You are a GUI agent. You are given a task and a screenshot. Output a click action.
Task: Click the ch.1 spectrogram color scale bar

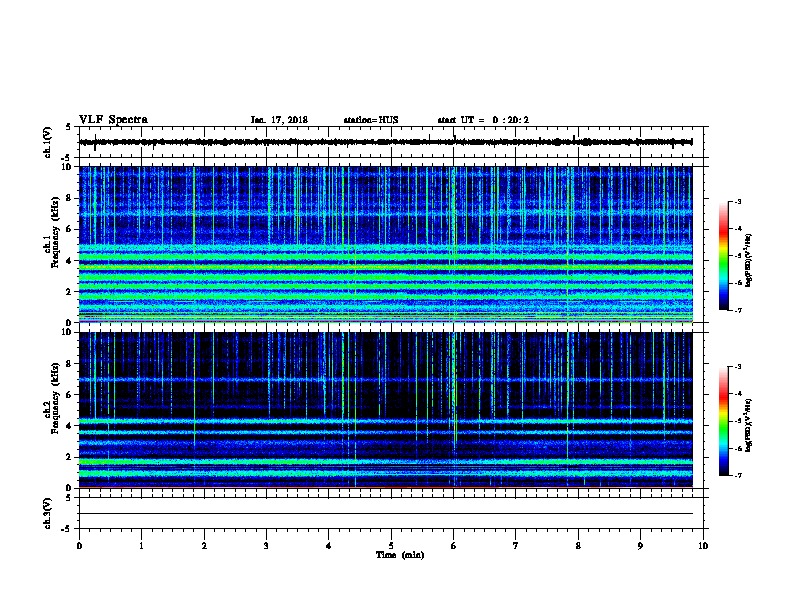[x=723, y=256]
